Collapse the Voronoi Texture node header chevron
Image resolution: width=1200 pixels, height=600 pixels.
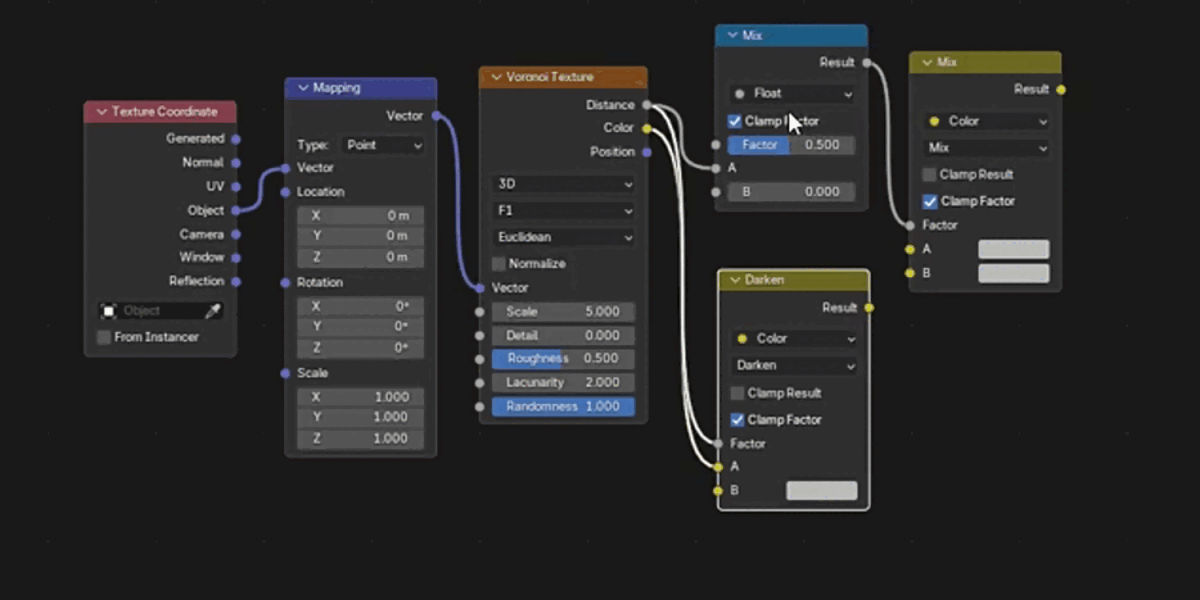click(496, 77)
